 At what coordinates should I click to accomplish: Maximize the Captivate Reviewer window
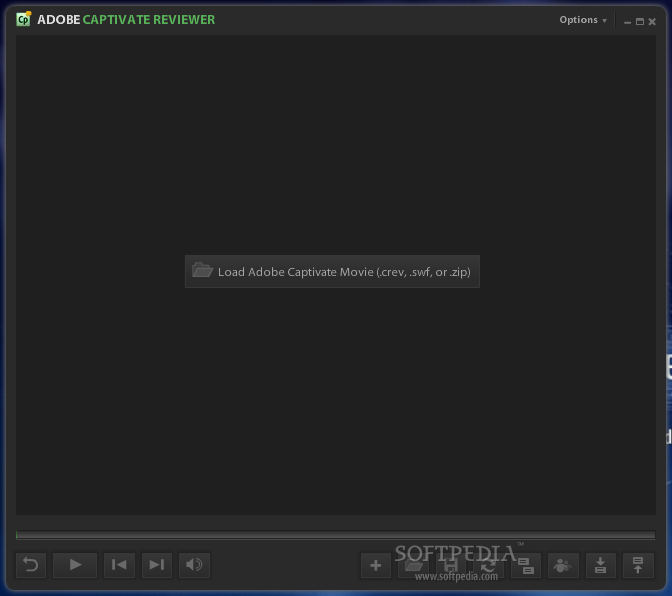[640, 21]
